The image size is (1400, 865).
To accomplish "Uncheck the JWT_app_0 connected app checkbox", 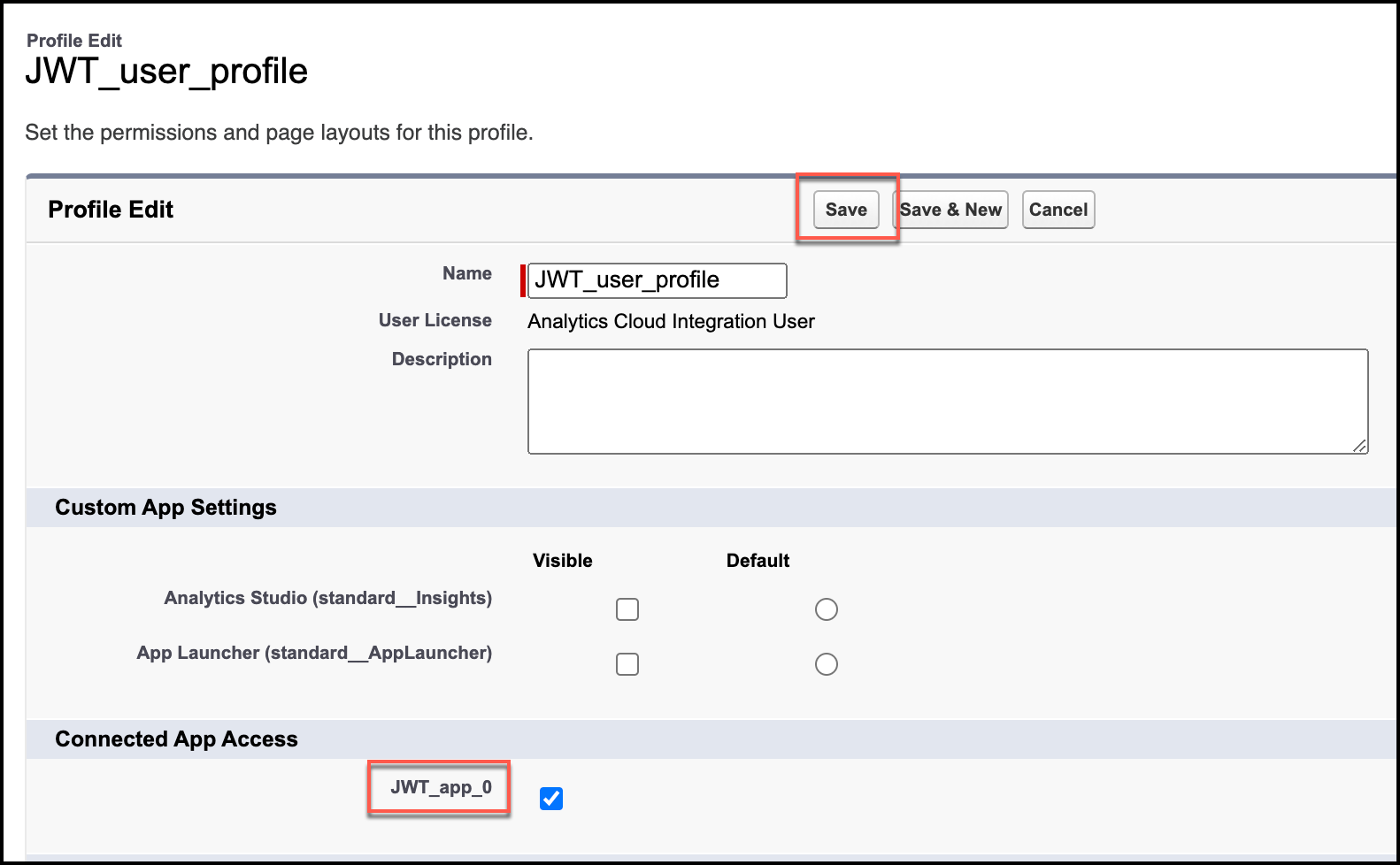I will [551, 799].
